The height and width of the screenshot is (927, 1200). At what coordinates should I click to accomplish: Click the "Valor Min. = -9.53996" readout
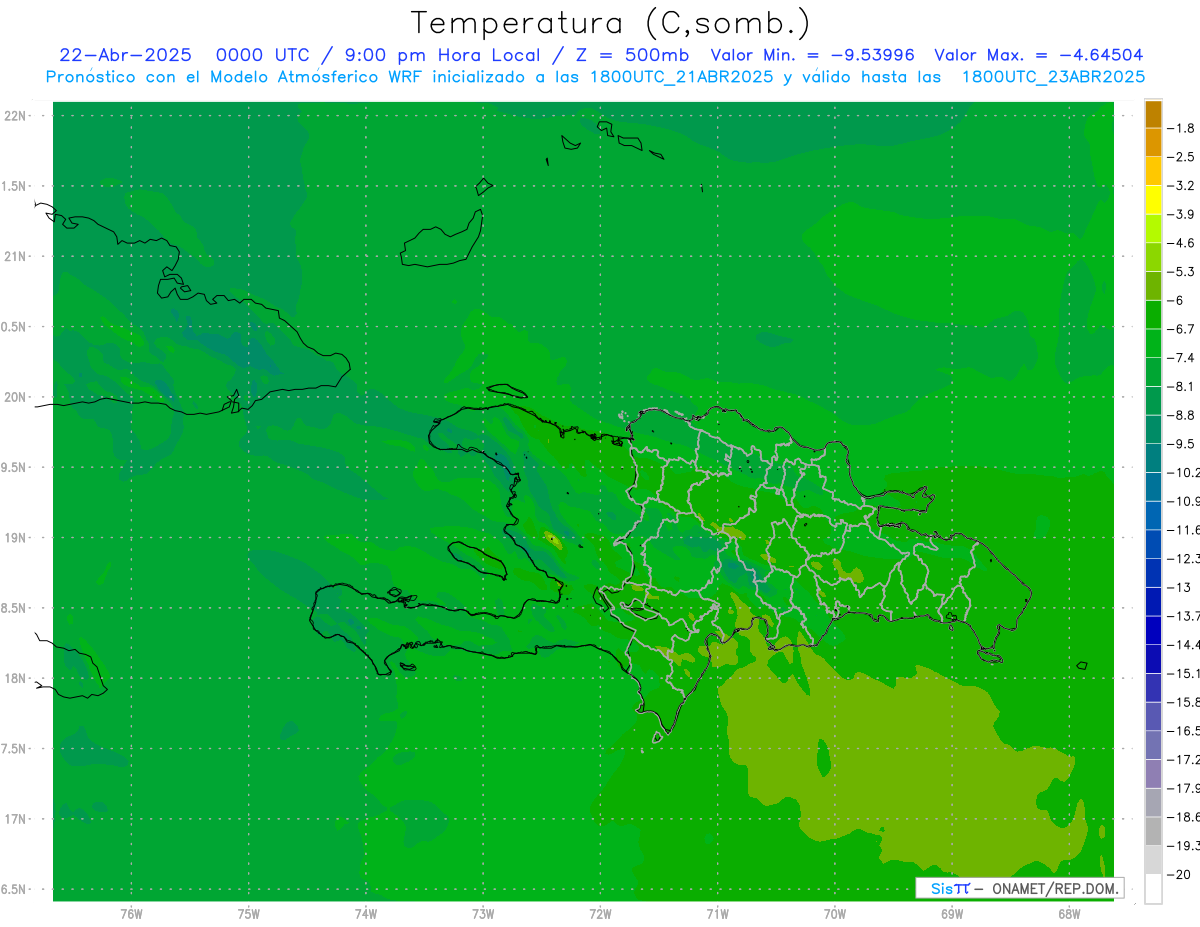tap(812, 55)
